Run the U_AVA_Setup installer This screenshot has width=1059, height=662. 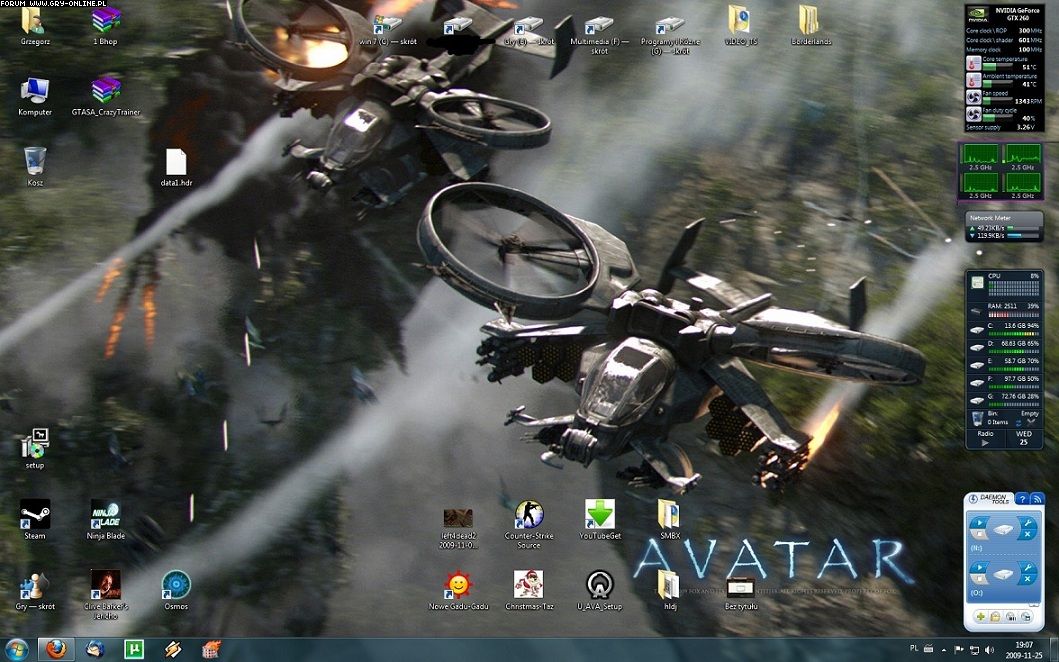[600, 590]
